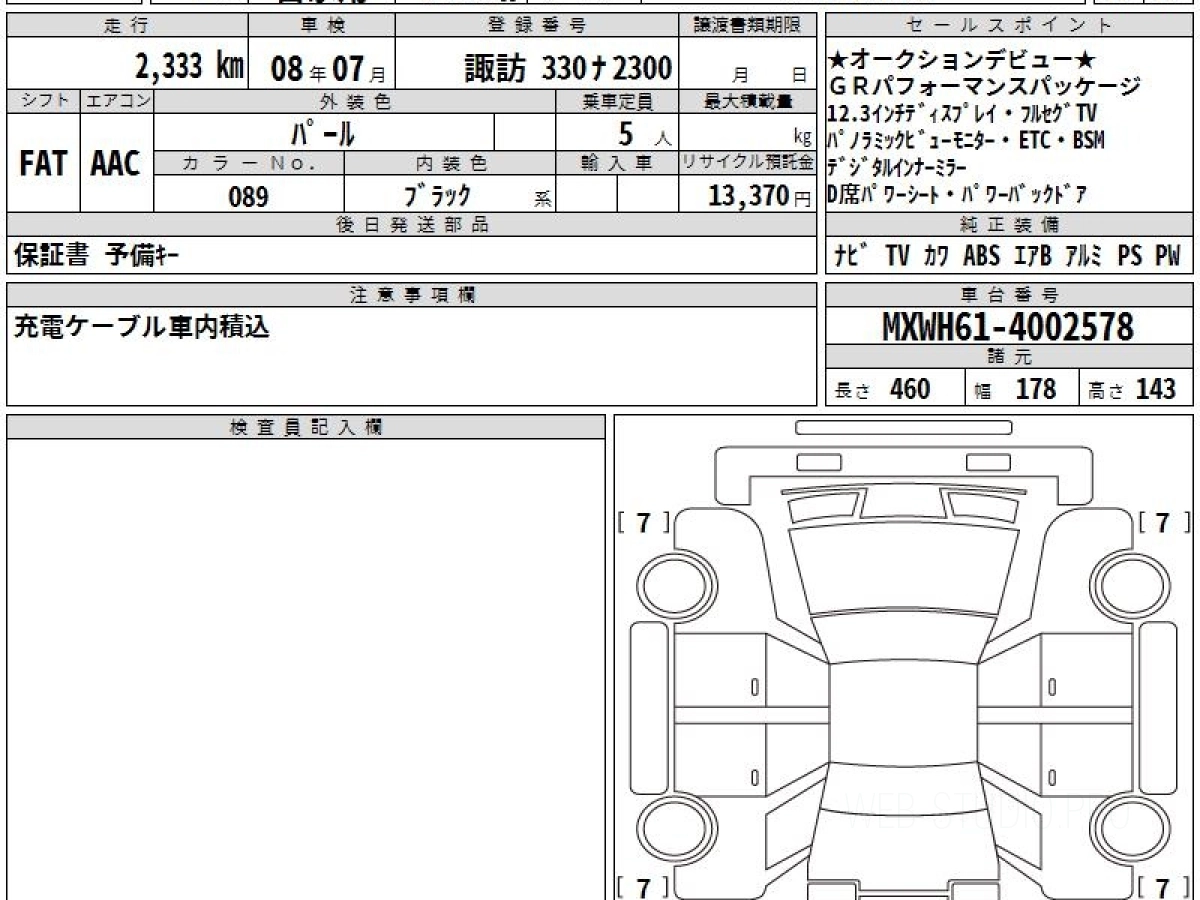Select the inspection date 08年07月
This screenshot has height=900, width=1200.
point(327,69)
